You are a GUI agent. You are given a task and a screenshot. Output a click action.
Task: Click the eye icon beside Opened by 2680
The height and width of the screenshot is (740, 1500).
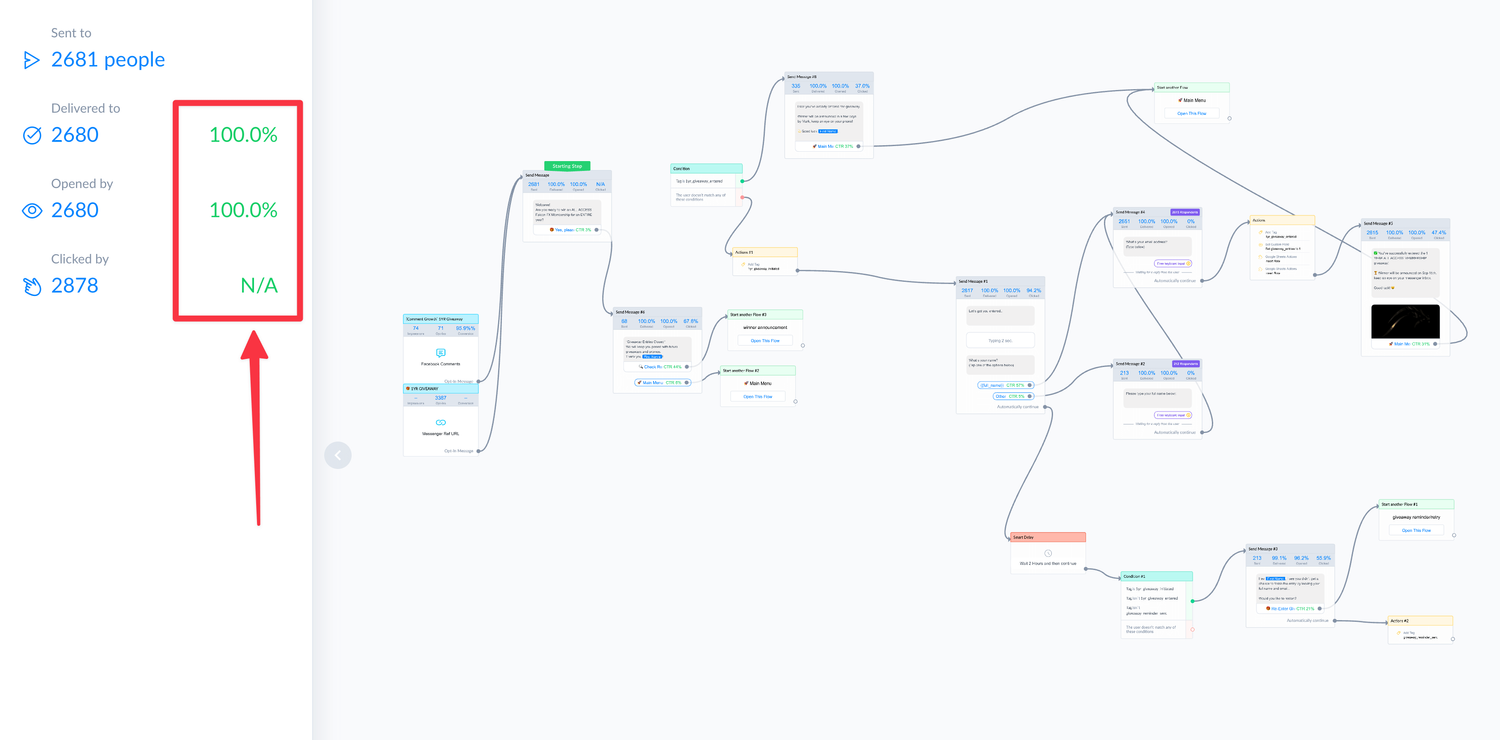(31, 210)
